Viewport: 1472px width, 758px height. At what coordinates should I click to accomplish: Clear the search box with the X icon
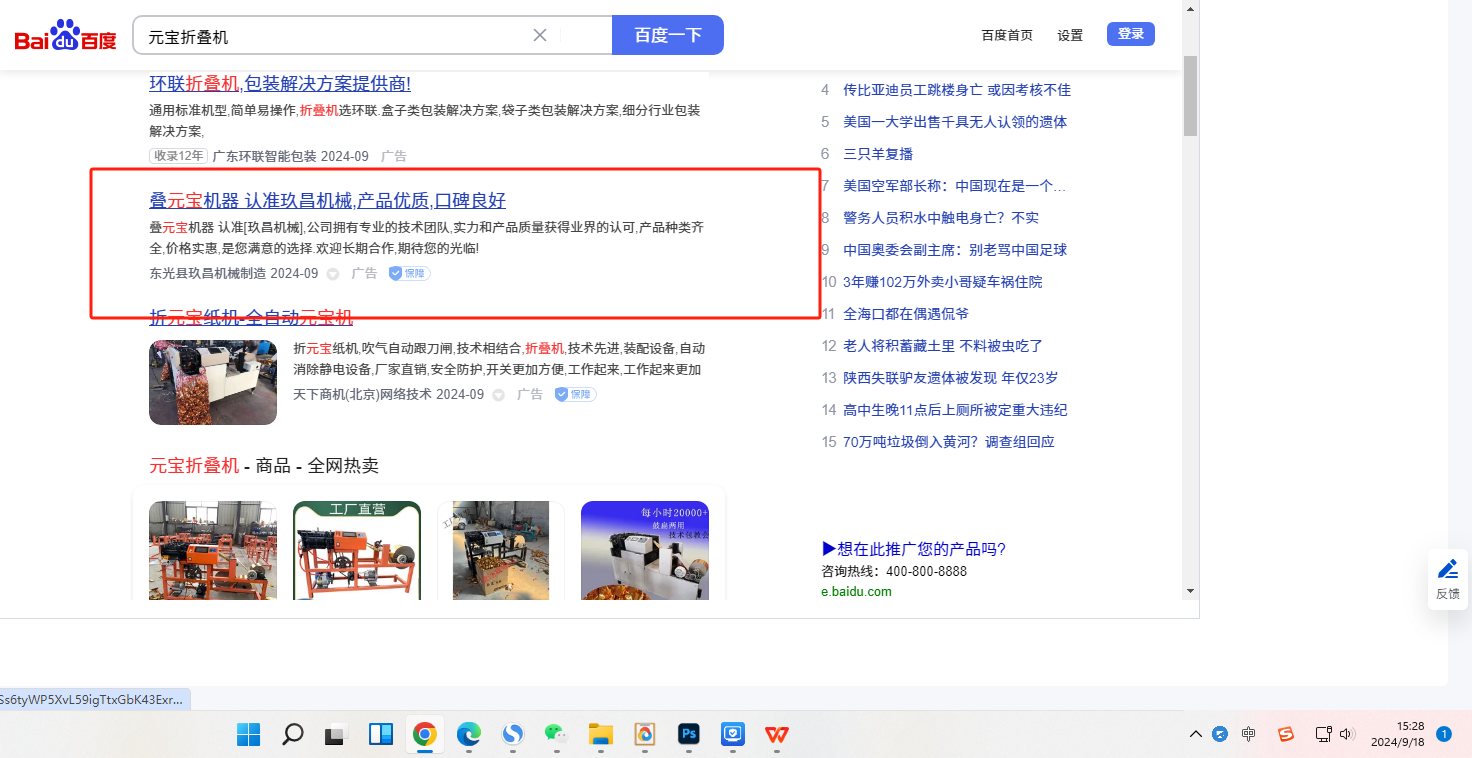[x=540, y=35]
